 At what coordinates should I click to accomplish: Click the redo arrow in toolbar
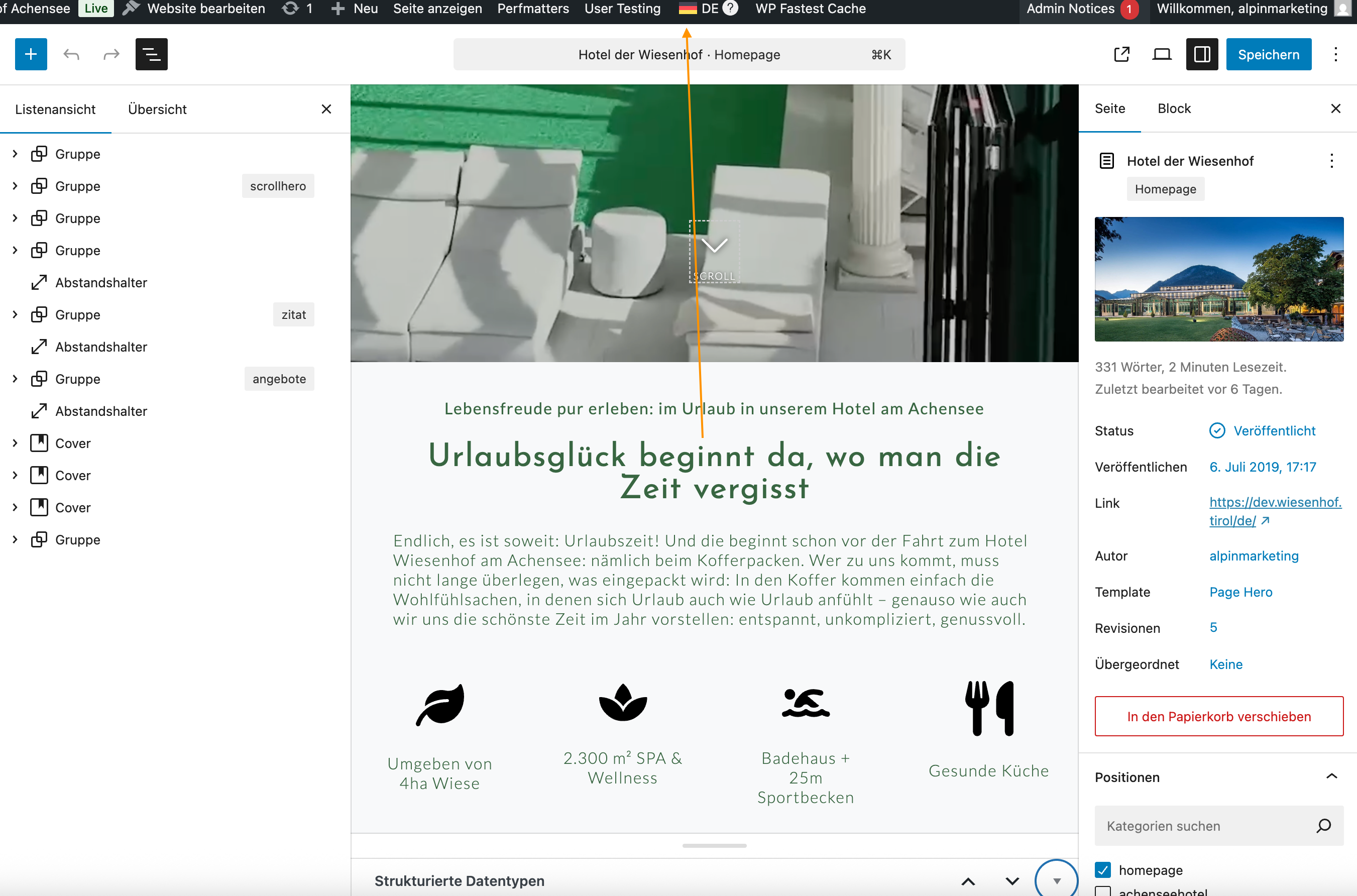(x=111, y=54)
